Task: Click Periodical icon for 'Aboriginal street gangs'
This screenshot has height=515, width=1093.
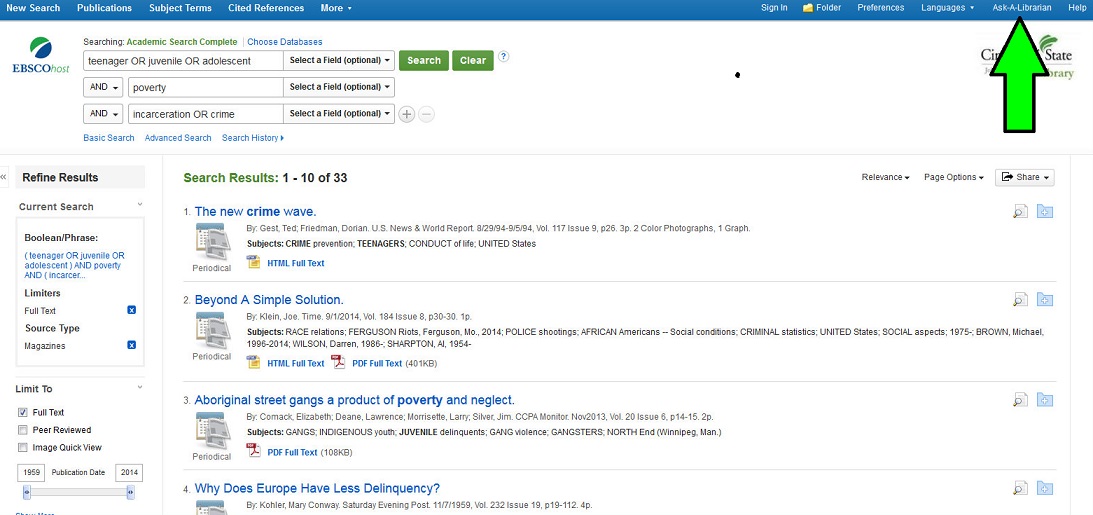Action: (211, 431)
